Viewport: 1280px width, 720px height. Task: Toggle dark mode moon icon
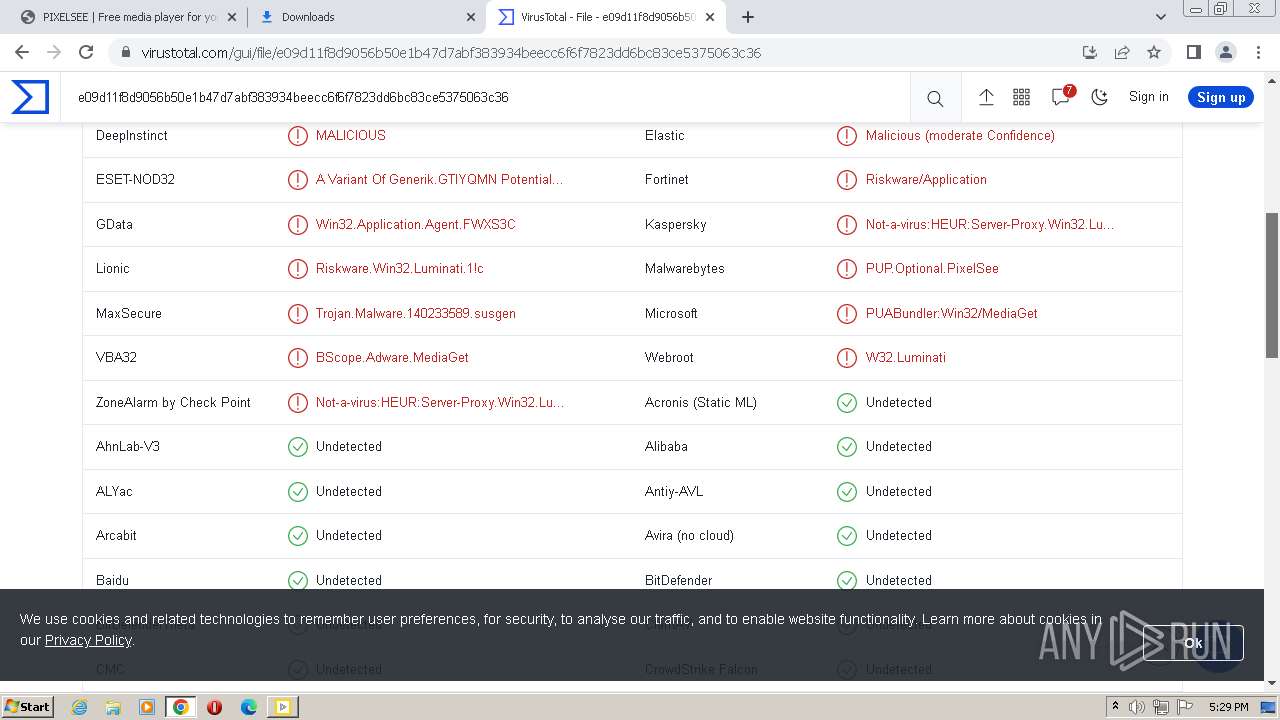coord(1100,97)
